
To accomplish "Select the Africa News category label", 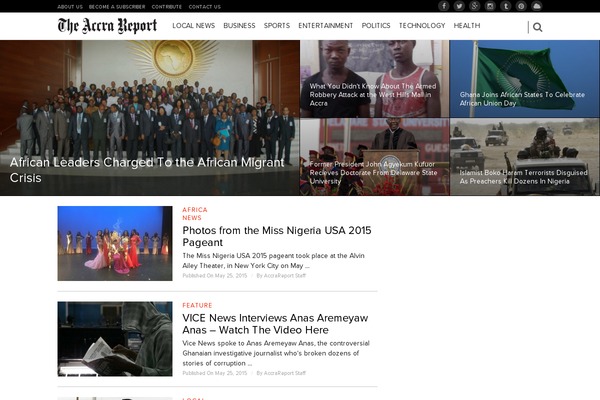I will pos(195,214).
